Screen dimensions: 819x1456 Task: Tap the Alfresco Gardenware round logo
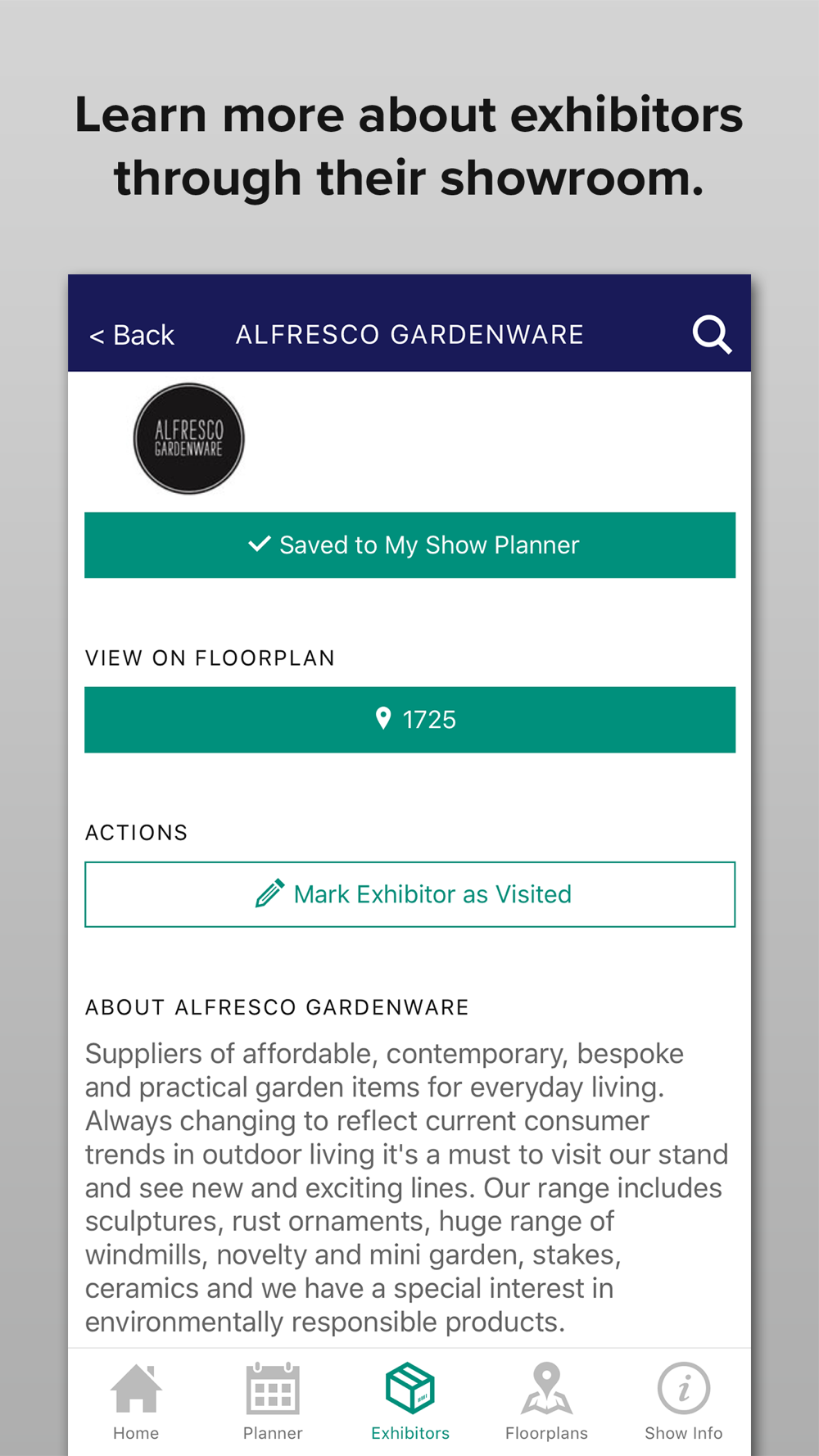[x=189, y=439]
